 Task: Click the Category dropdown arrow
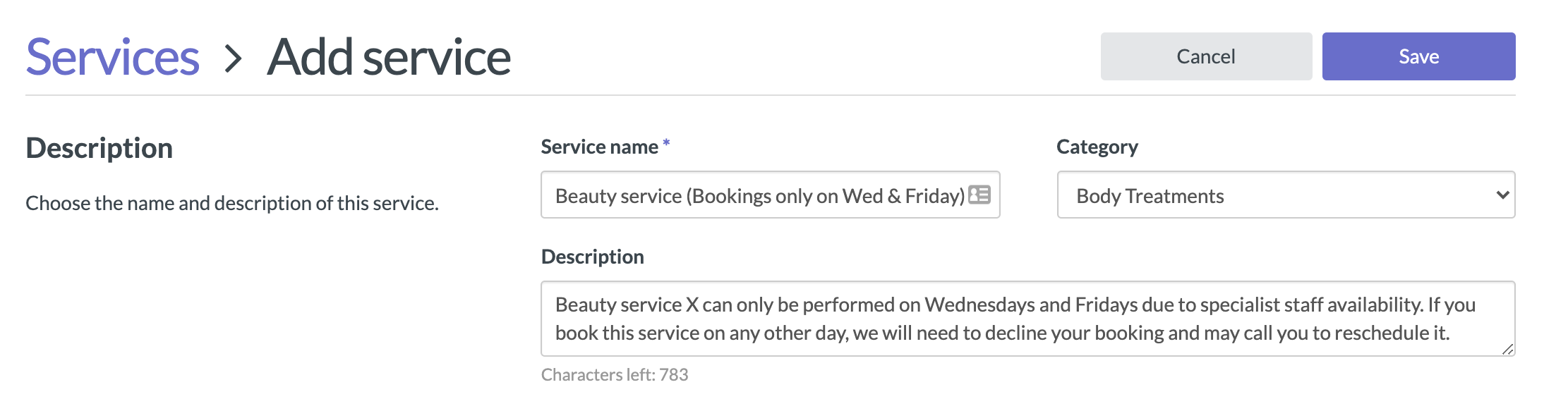tap(1502, 195)
